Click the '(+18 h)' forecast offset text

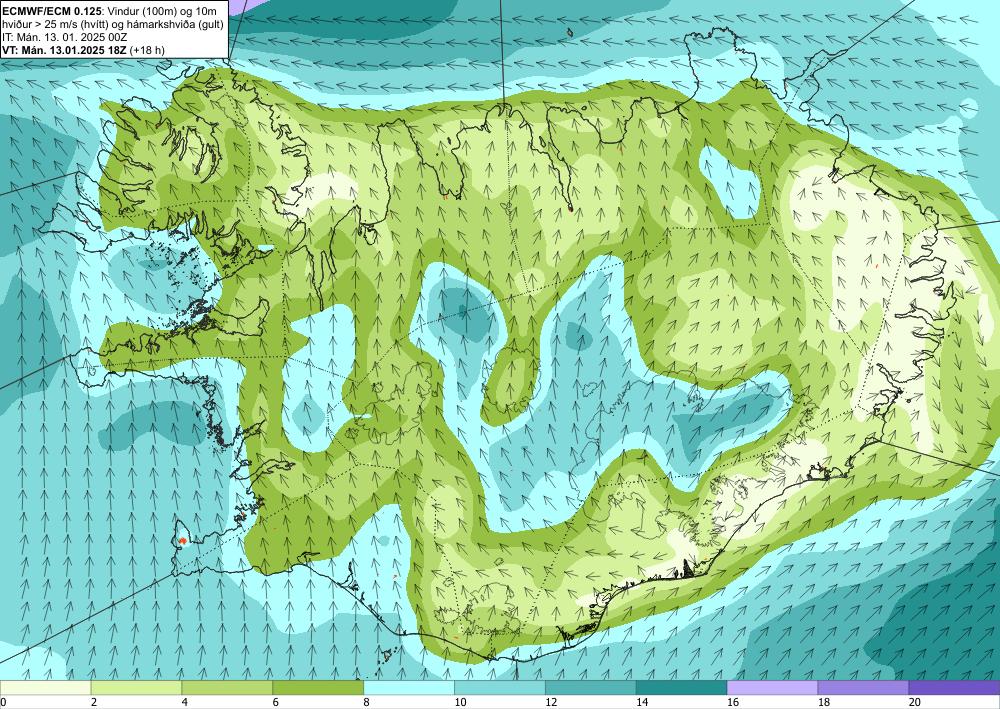tap(147, 50)
